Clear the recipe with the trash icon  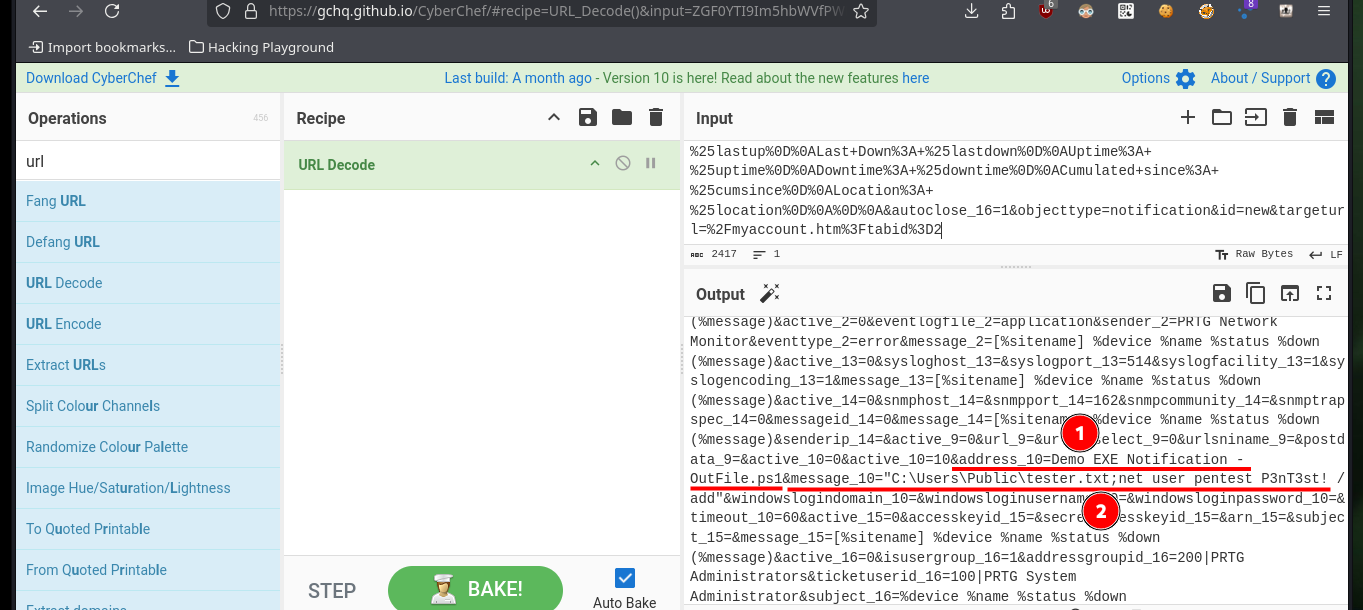pyautogui.click(x=656, y=117)
